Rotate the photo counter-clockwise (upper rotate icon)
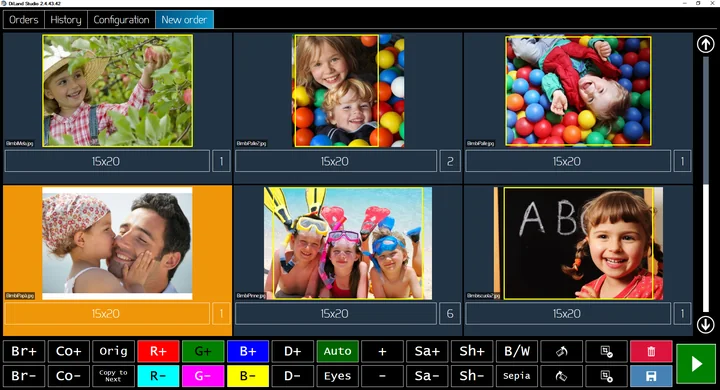720x390 pixels. click(x=562, y=351)
